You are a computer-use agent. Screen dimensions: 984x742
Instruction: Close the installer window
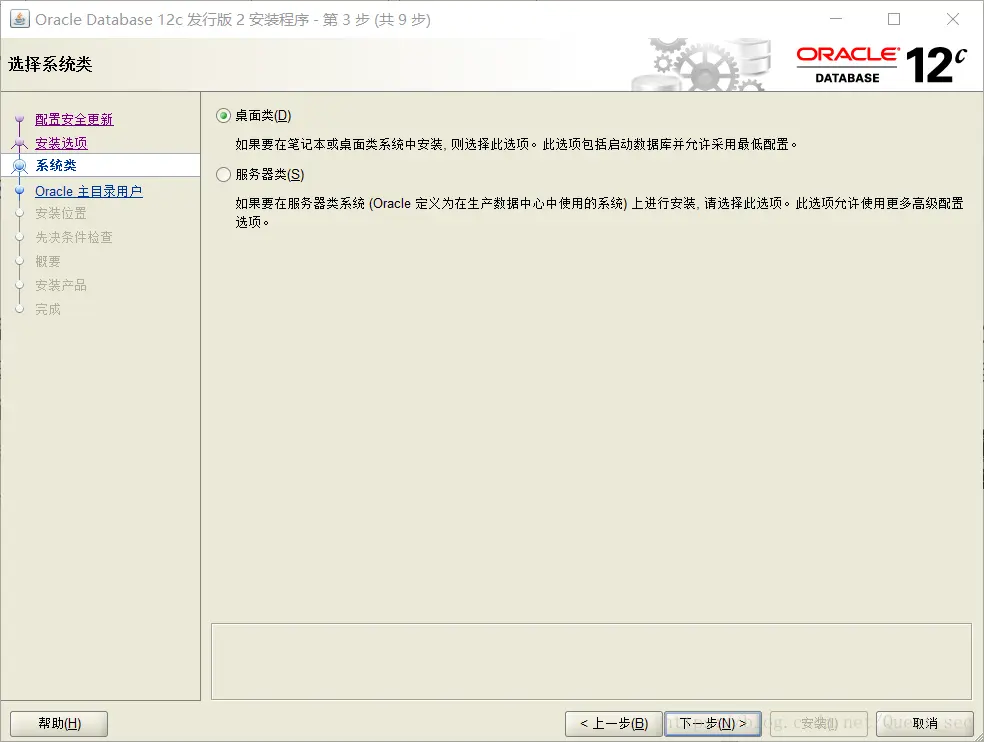[x=953, y=19]
